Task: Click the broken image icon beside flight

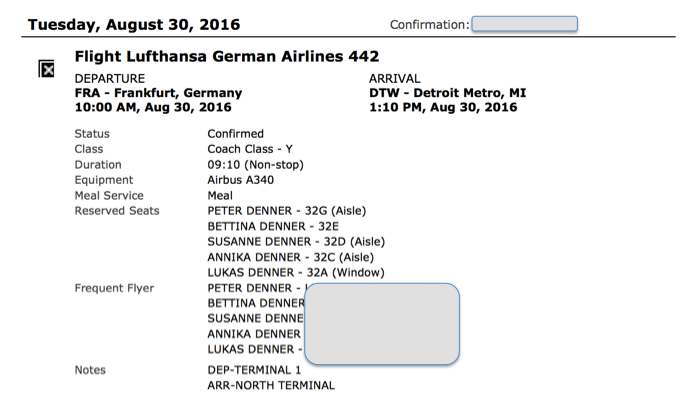Action: [x=46, y=69]
